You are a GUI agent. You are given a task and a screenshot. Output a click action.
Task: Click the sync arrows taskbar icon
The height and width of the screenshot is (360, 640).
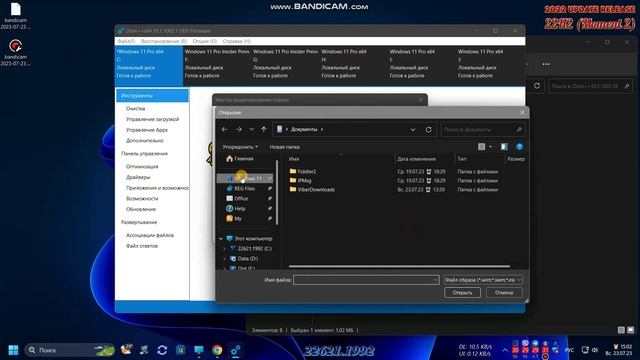[x=162, y=350]
